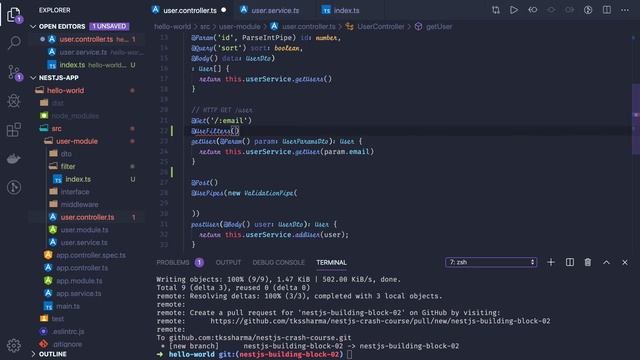Viewport: 640px width, 360px height.
Task: Click the UserController breadcrumb
Action: [x=380, y=27]
